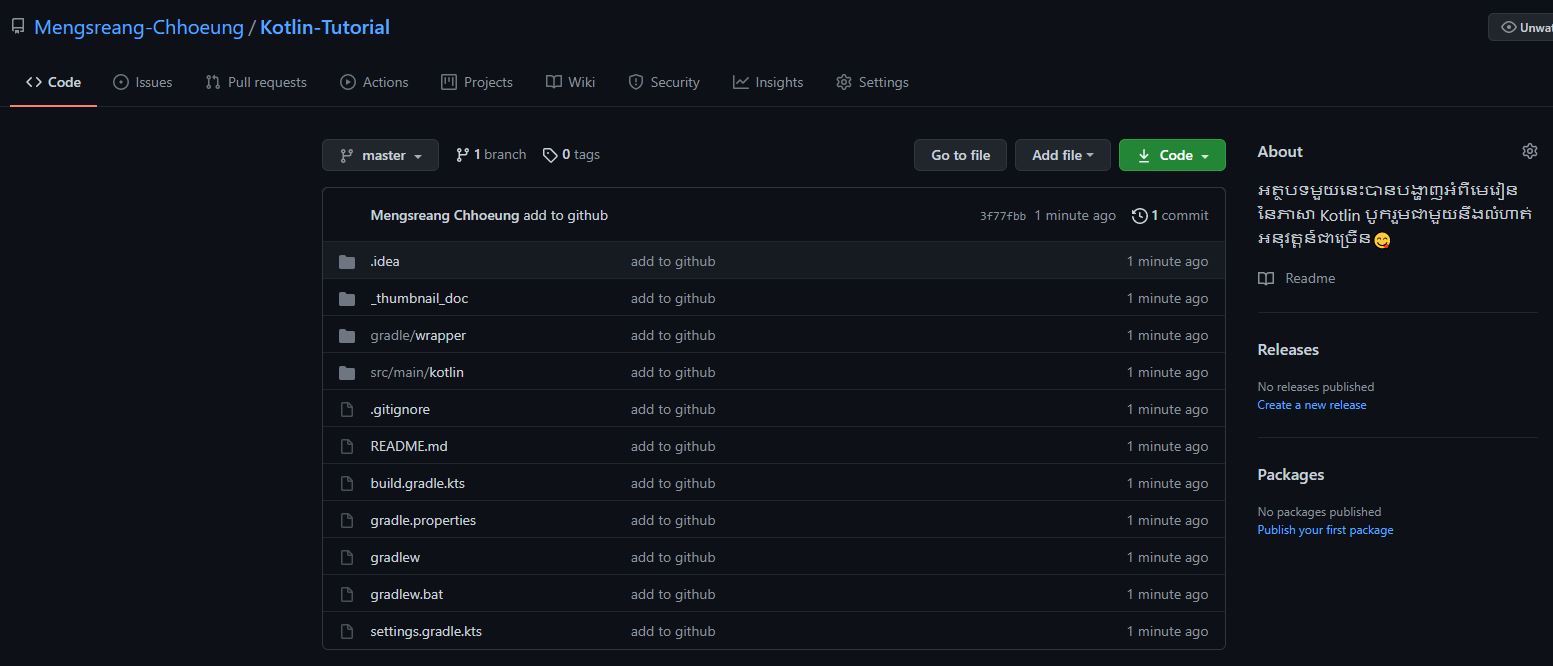Click the branch icon beside 1 branch
1553x666 pixels.
[x=462, y=155]
